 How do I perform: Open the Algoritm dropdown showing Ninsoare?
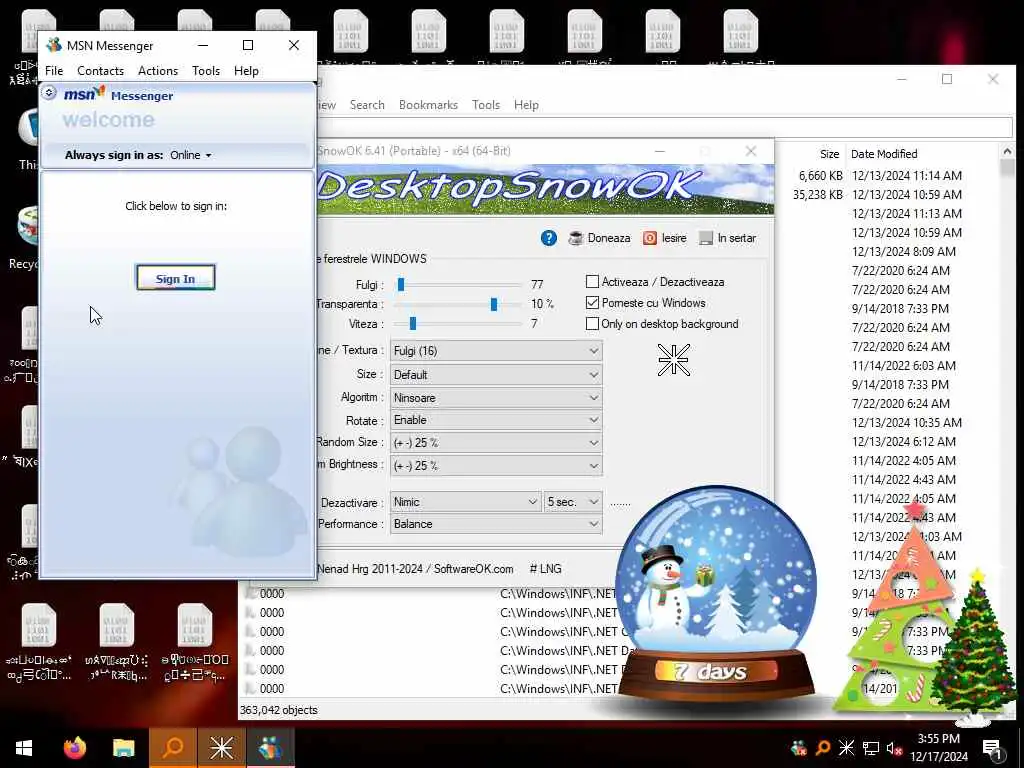[496, 398]
